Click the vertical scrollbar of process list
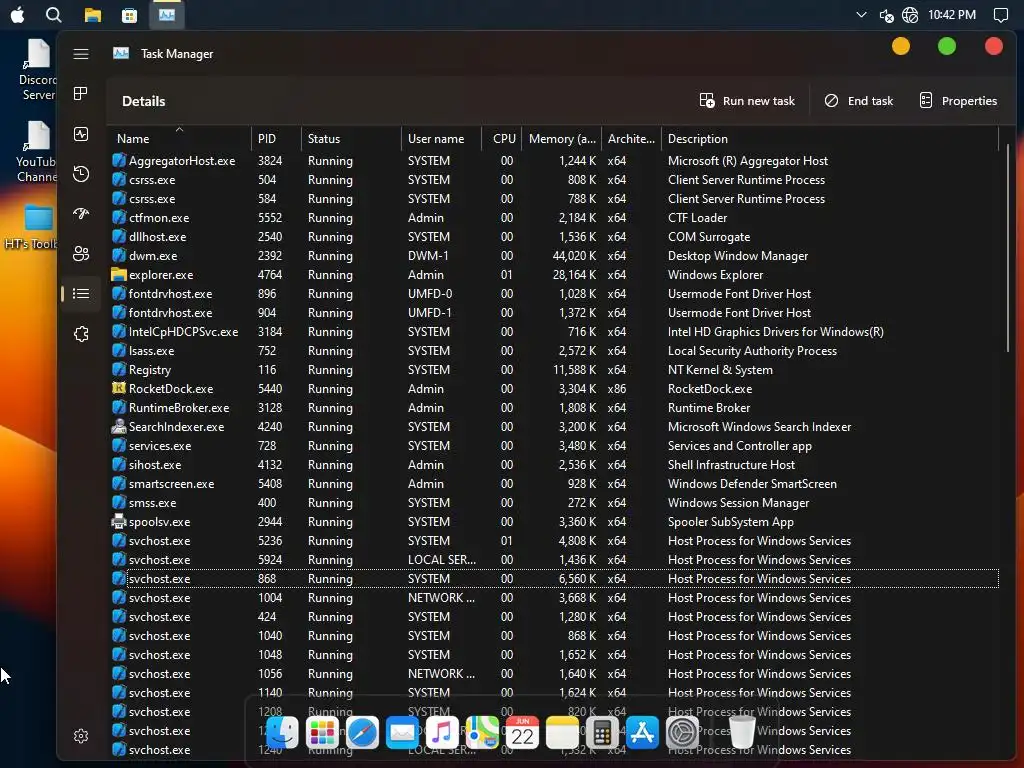 click(x=1008, y=248)
